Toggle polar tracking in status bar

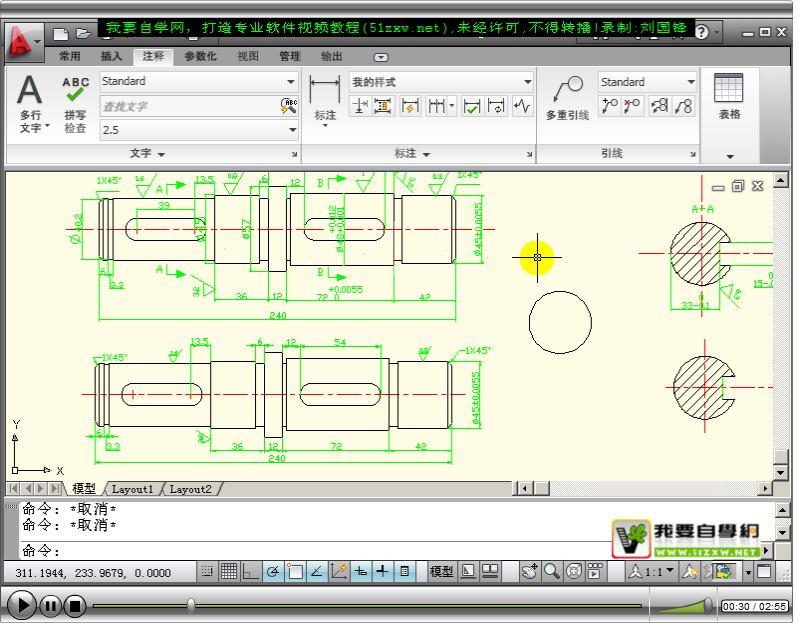tap(273, 572)
